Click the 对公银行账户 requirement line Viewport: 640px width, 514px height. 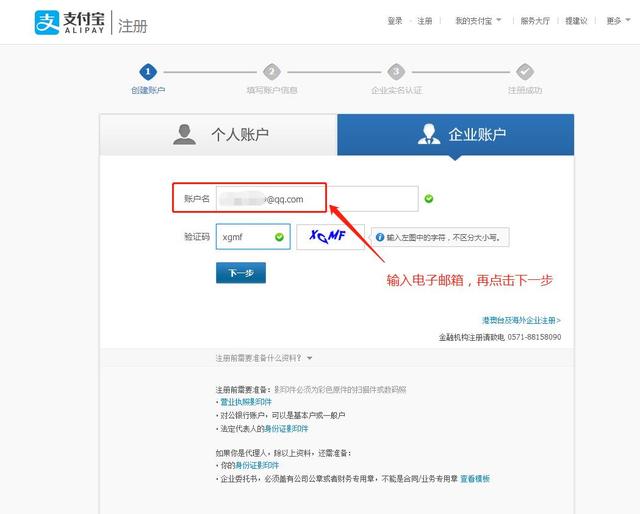[x=280, y=415]
